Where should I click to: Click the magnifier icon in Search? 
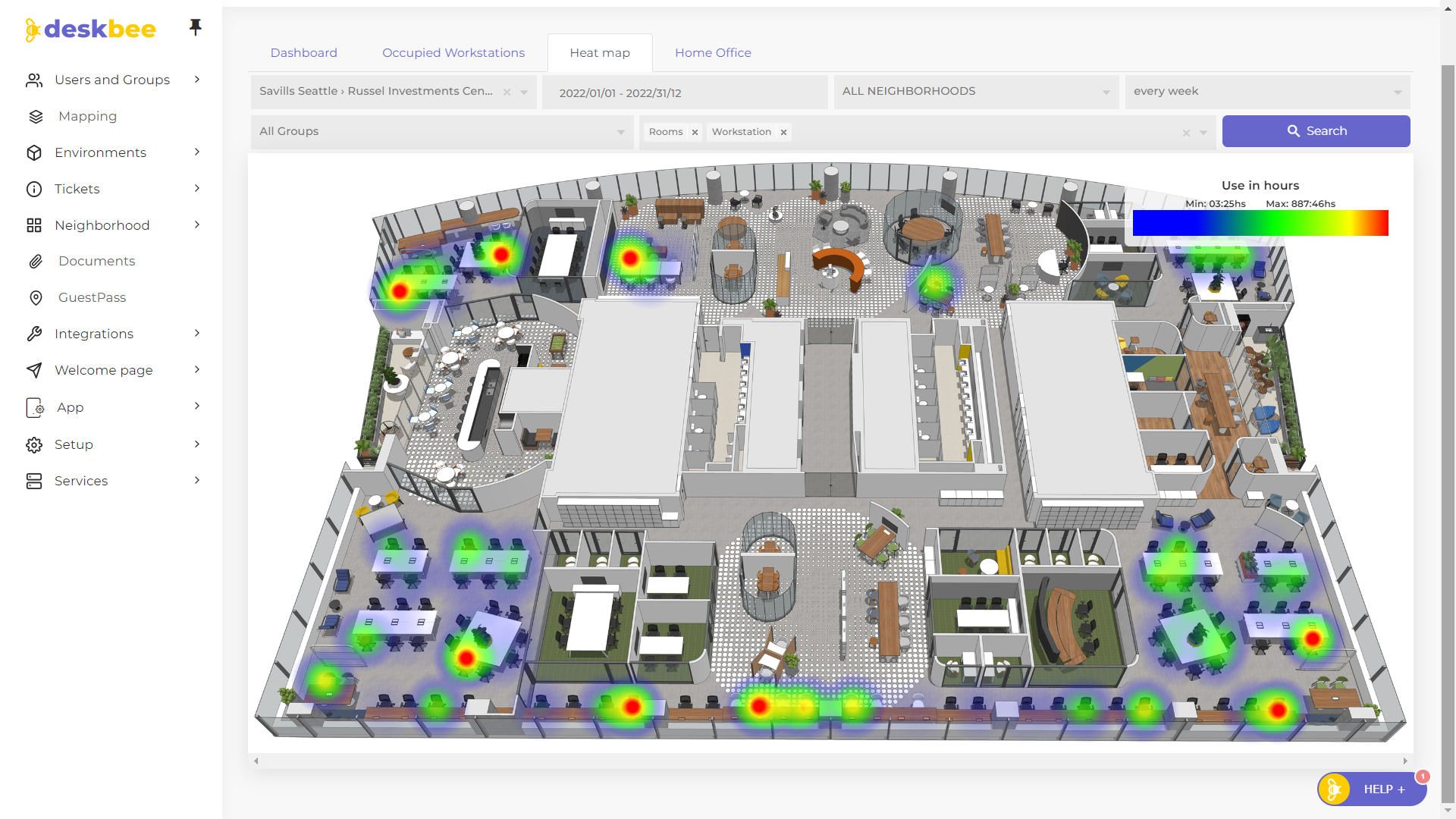[1293, 131]
